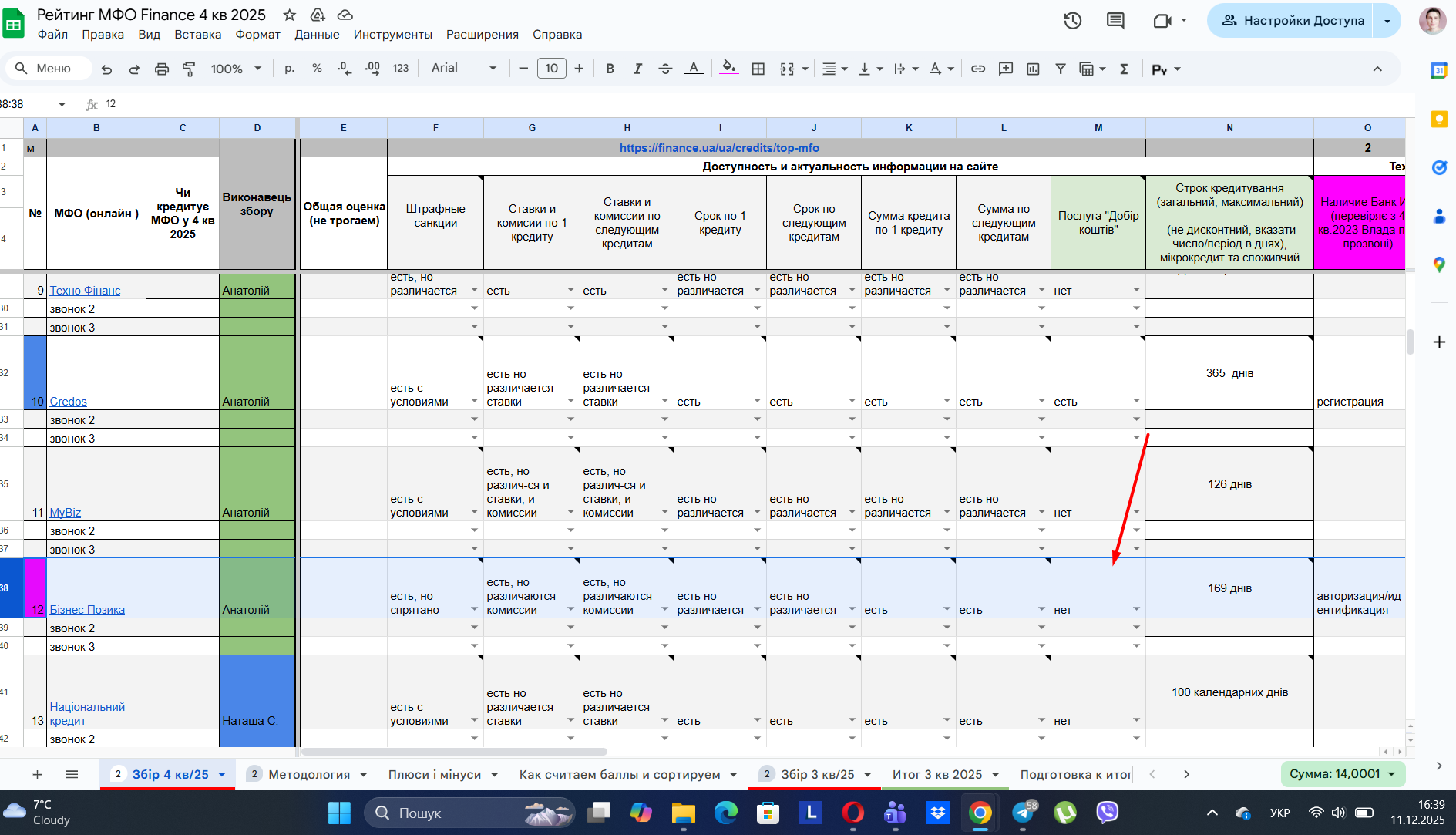The height and width of the screenshot is (835, 1456).
Task: Click the Create filter icon
Action: [x=1061, y=69]
